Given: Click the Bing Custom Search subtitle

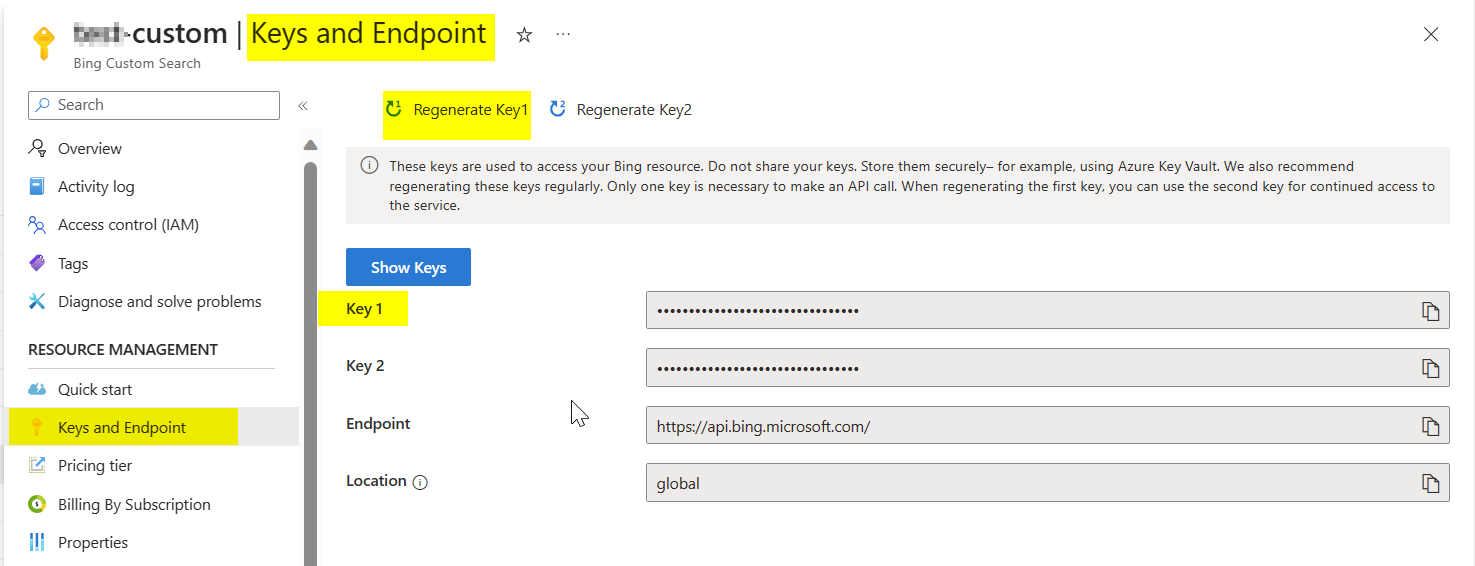Looking at the screenshot, I should (x=137, y=64).
